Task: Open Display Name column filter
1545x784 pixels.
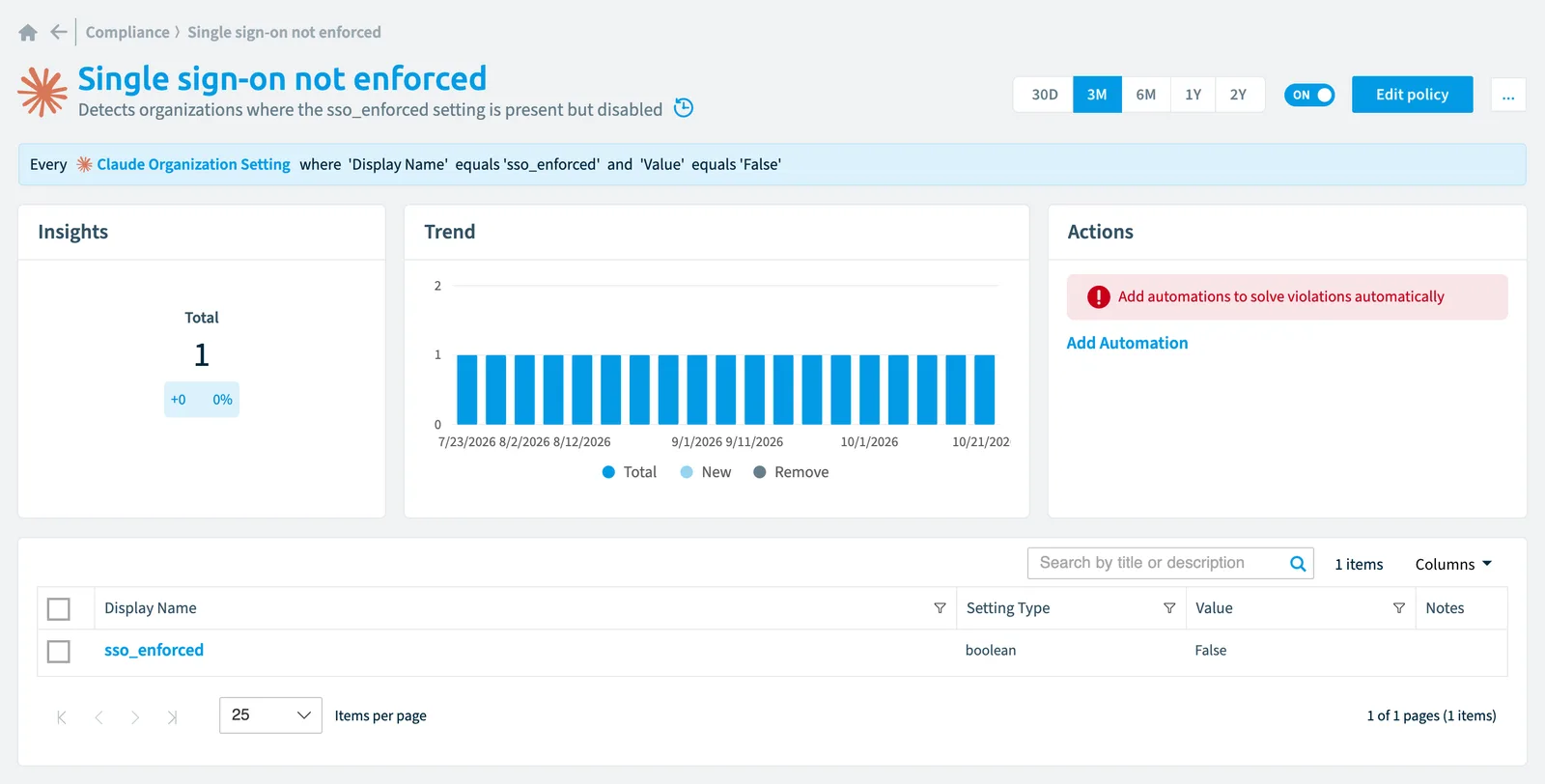Action: point(940,608)
